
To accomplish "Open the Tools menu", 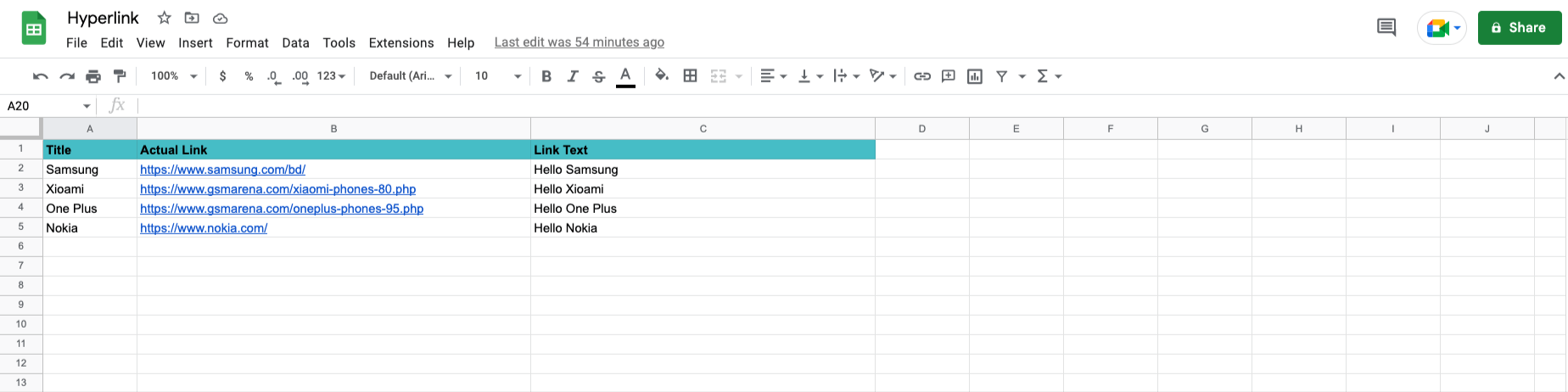I will [x=339, y=42].
